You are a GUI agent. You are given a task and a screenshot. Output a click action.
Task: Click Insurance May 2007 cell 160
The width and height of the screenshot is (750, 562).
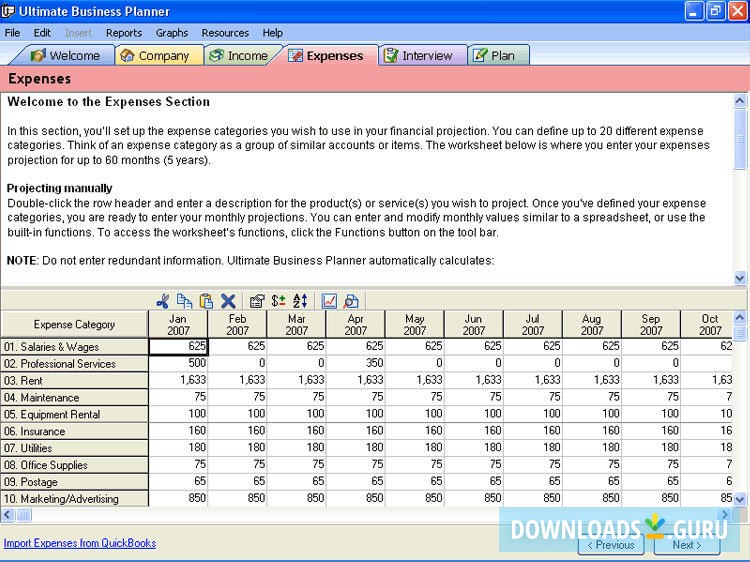[415, 430]
